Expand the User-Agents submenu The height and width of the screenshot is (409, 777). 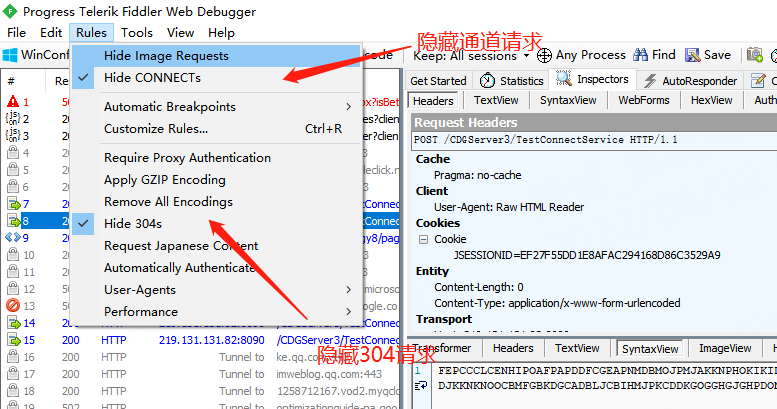[216, 290]
